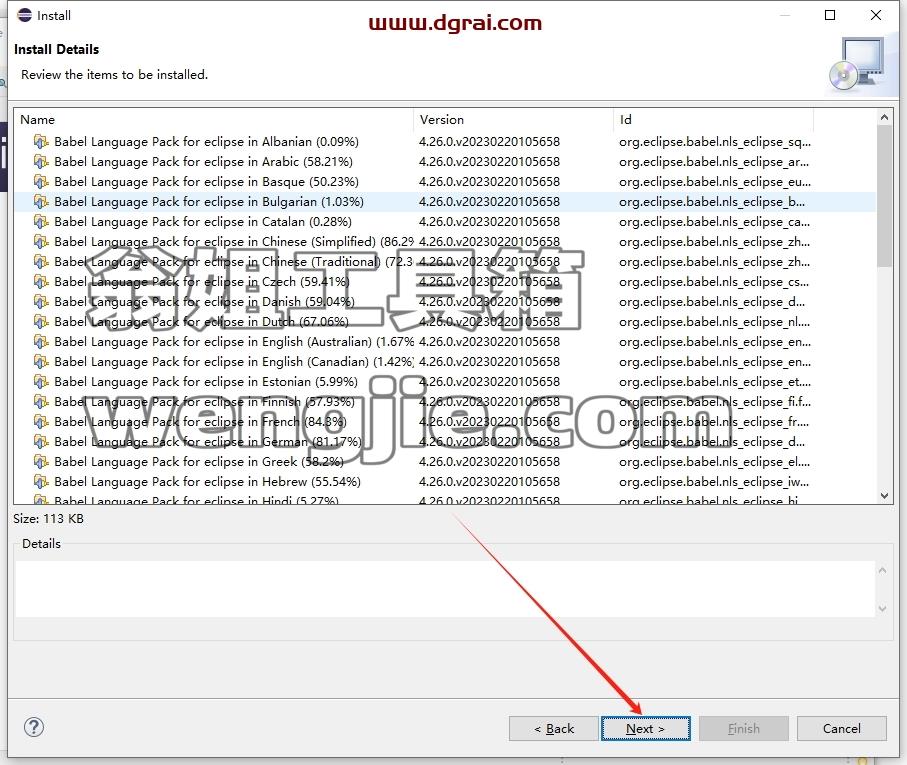
Task: Click inside the Details text area
Action: point(445,589)
